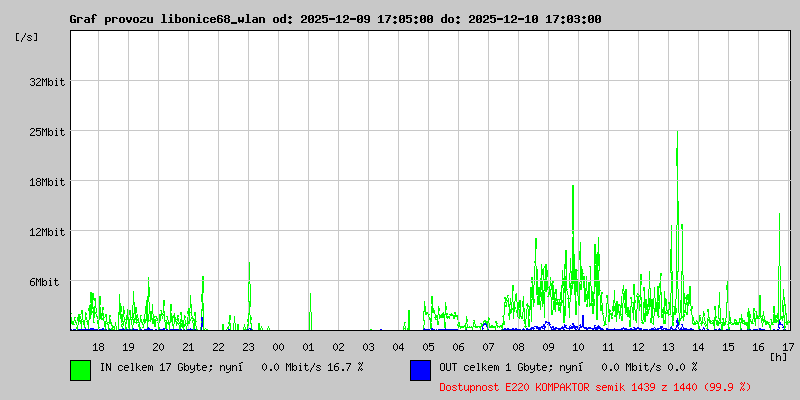Image resolution: width=800 pixels, height=400 pixels.
Task: Click hour label '03' on x-axis
Action: tap(368, 347)
